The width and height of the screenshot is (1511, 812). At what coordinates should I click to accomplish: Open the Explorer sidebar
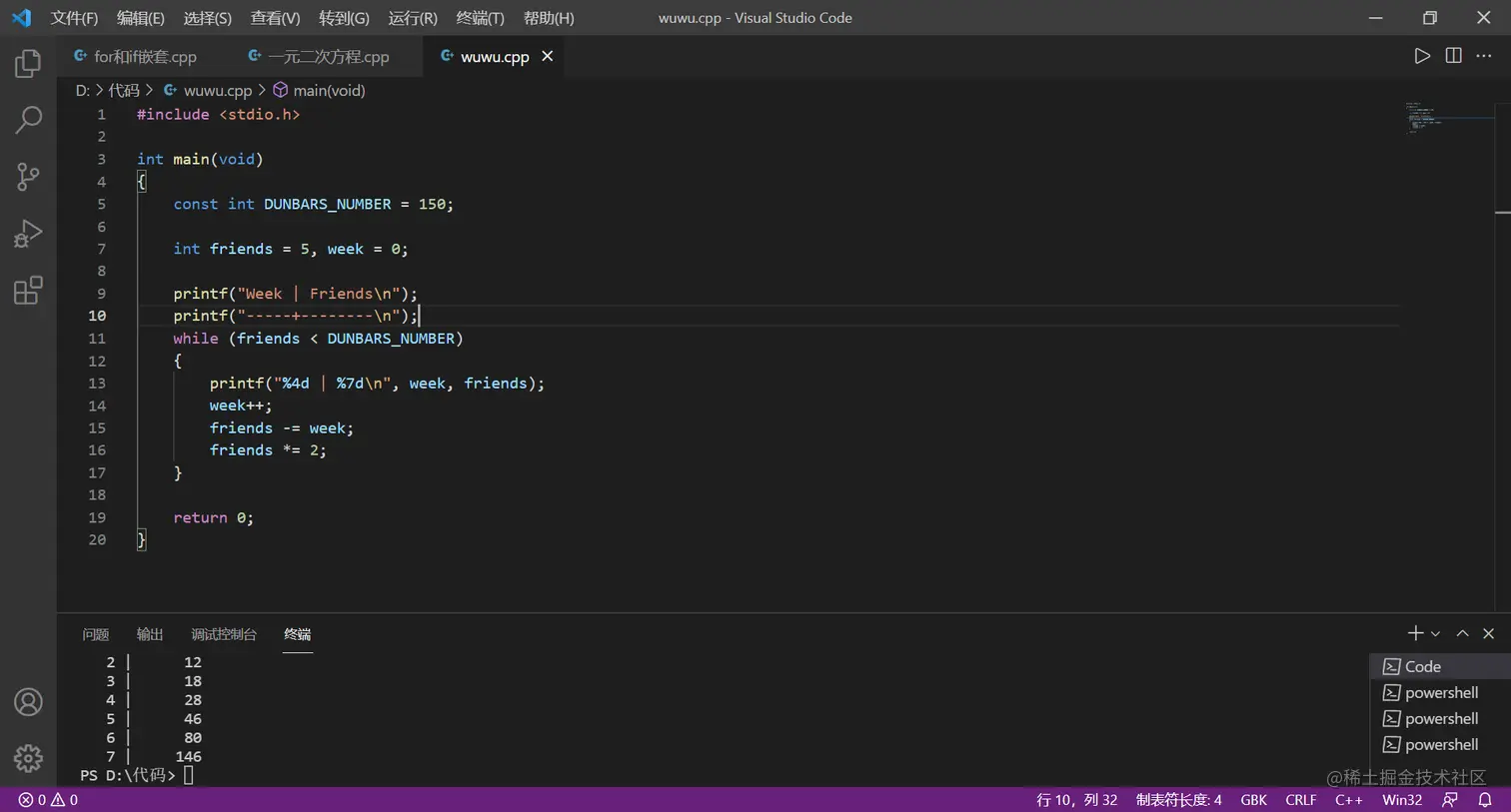click(x=27, y=62)
